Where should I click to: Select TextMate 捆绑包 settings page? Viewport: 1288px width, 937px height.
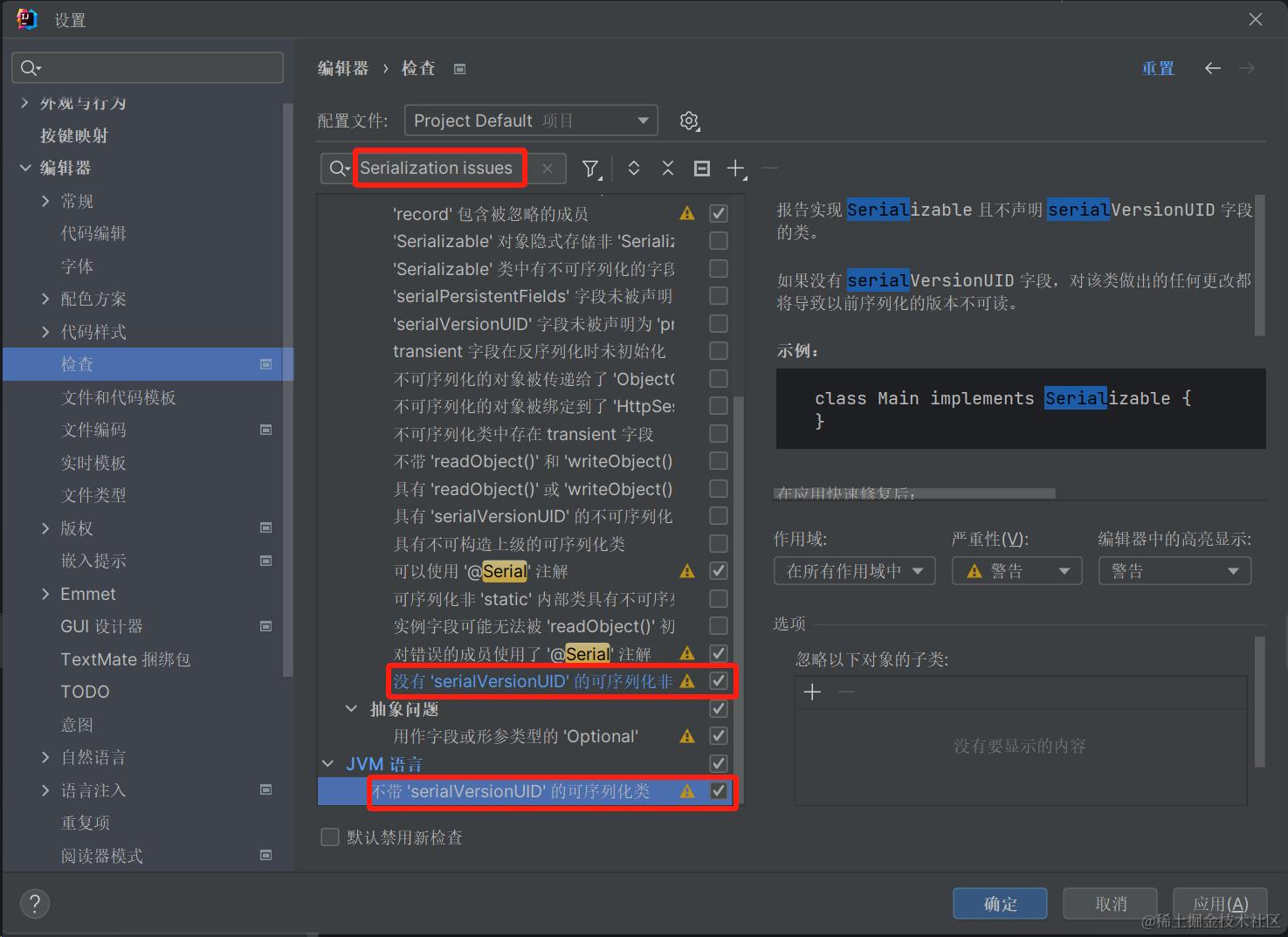point(126,659)
